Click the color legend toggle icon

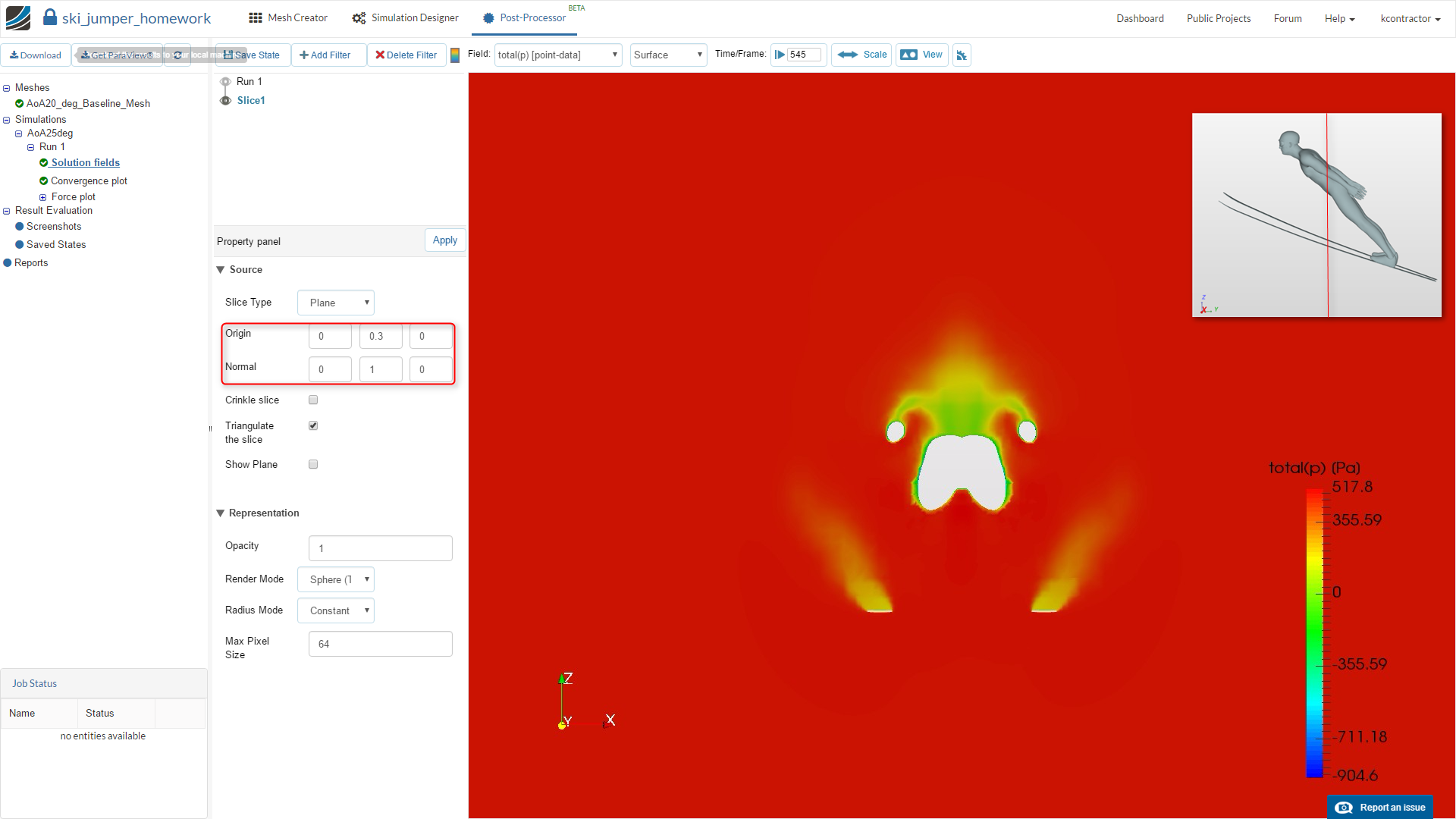pos(455,55)
